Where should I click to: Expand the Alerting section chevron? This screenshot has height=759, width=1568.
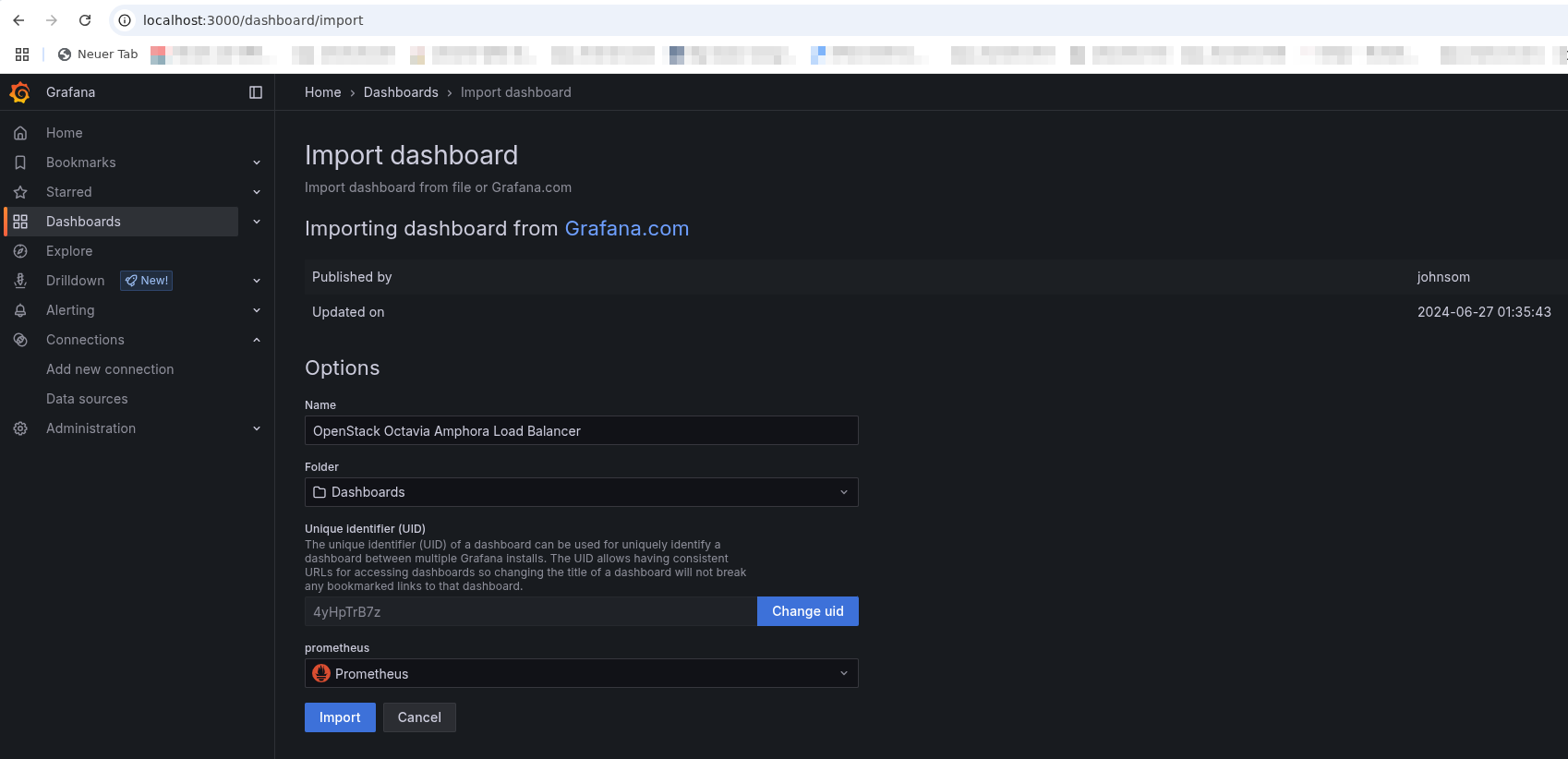257,310
